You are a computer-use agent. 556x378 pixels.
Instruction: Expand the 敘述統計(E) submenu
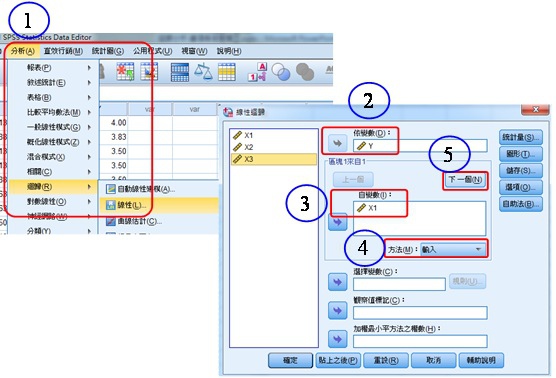[x=53, y=82]
